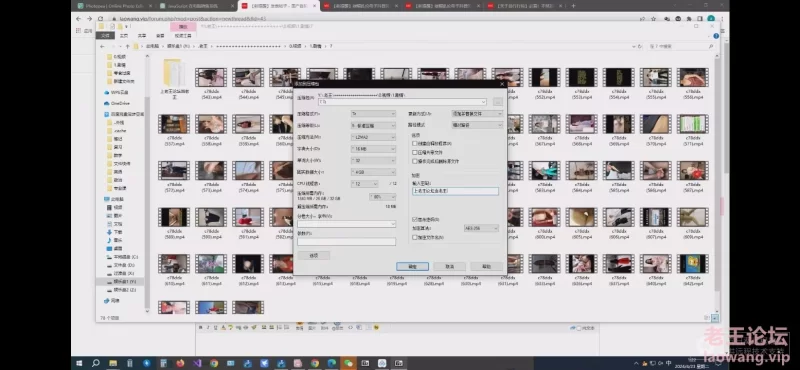
Task: Open the 查看 tab in Explorer ribbon
Action: click(160, 36)
